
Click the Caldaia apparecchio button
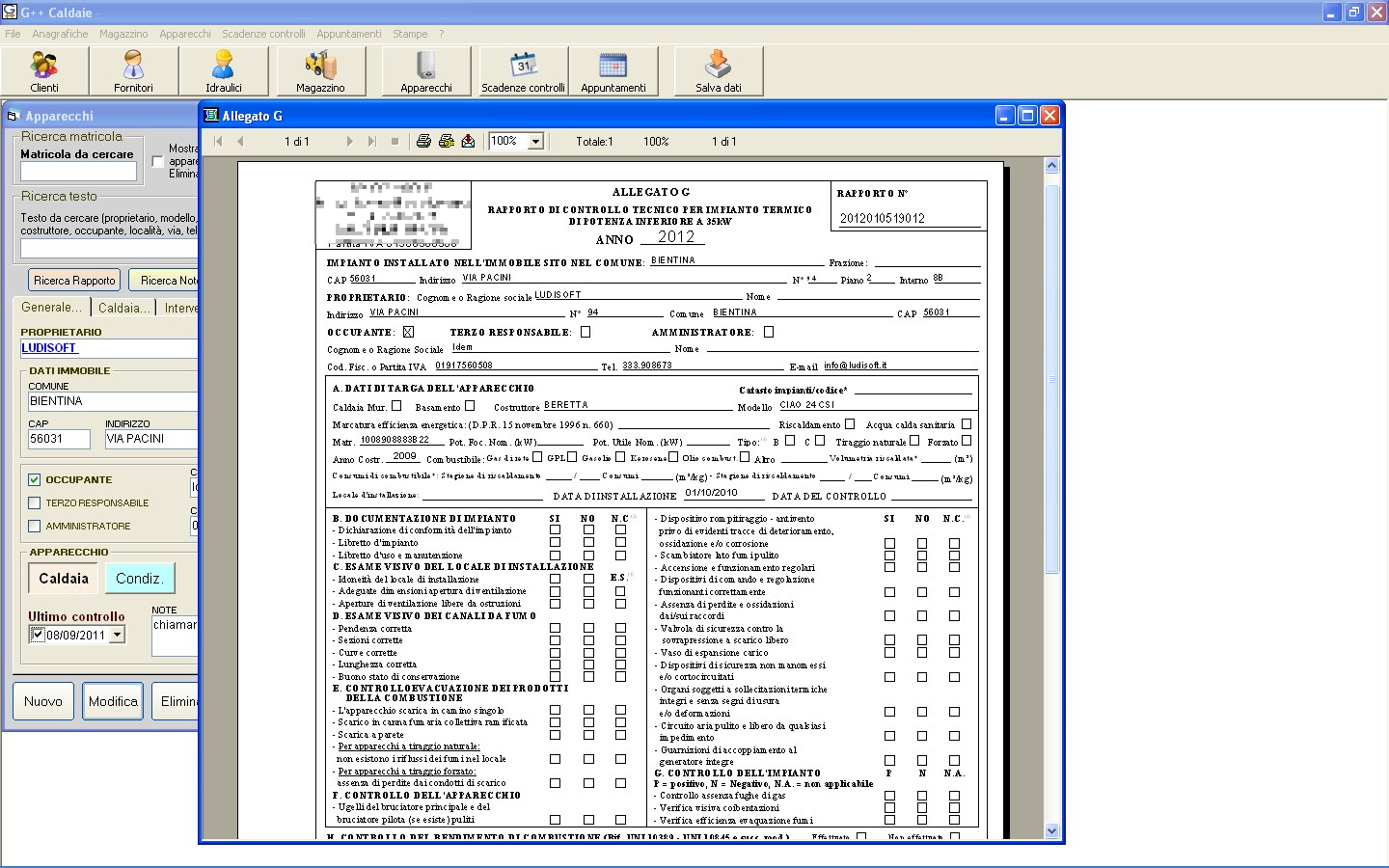(64, 579)
